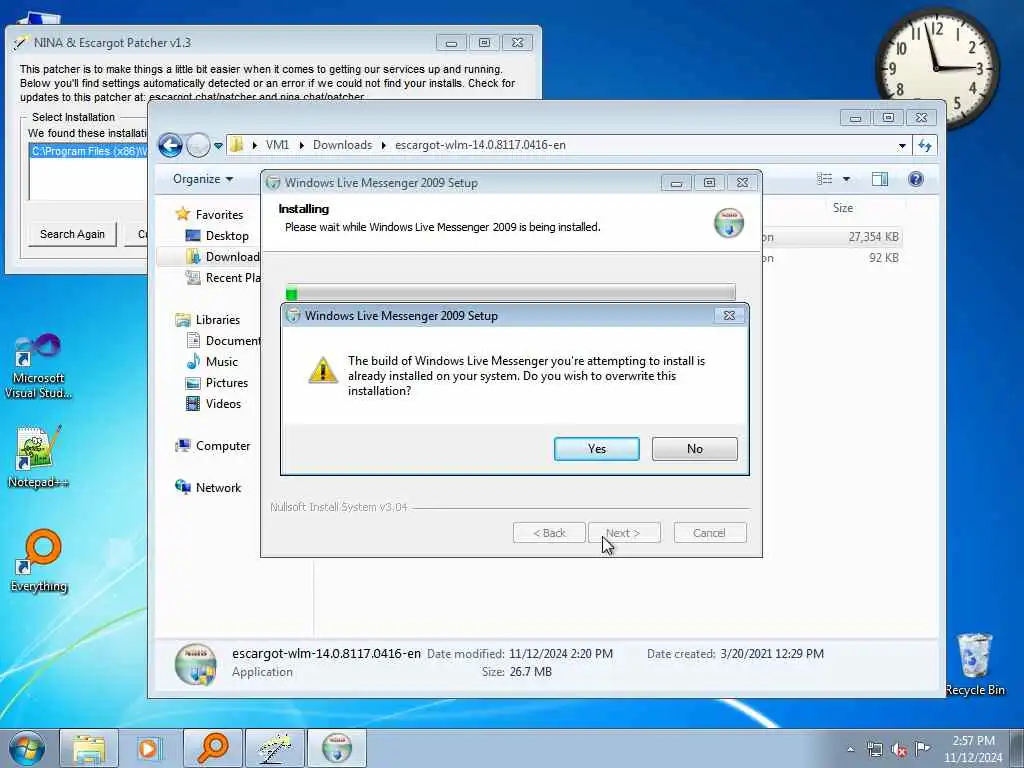The width and height of the screenshot is (1024, 768).
Task: Close the overwrite confirmation dialog
Action: click(729, 315)
